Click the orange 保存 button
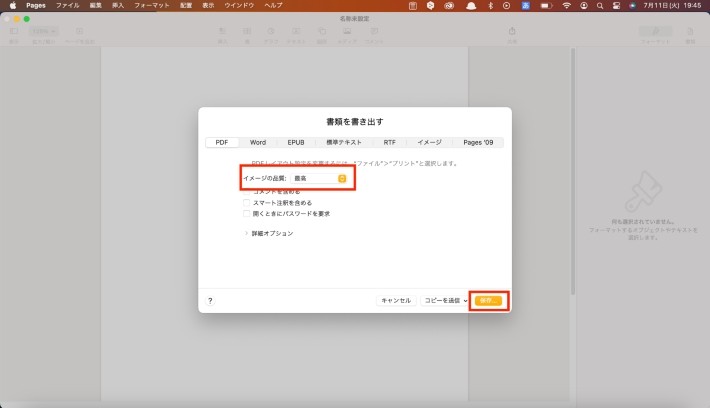This screenshot has height=408, width=710. click(x=489, y=301)
